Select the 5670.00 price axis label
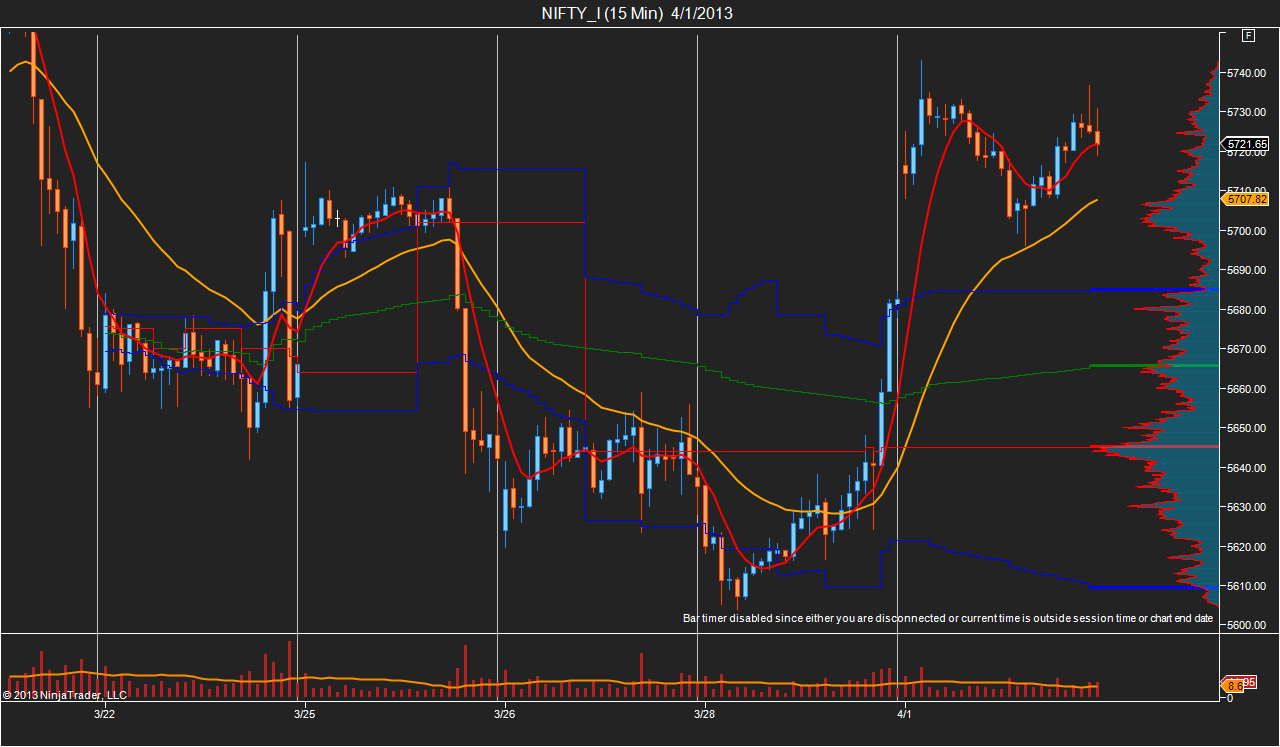1280x747 pixels. [1248, 349]
